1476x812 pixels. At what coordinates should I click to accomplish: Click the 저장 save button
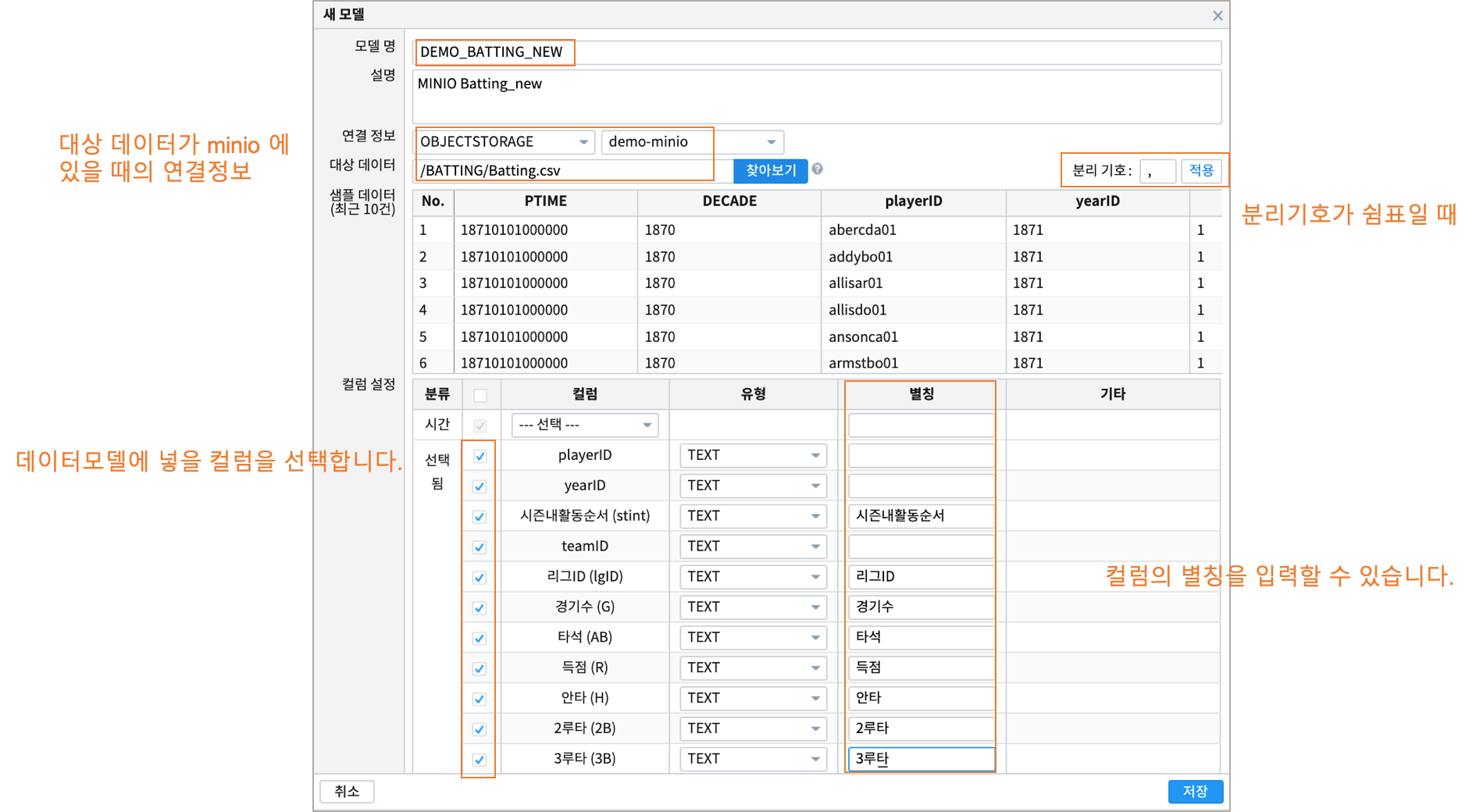coord(1195,792)
